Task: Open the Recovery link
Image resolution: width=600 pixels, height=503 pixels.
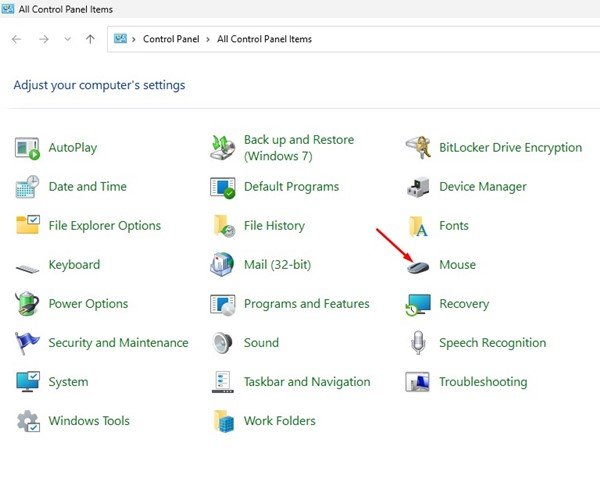Action: tap(464, 304)
